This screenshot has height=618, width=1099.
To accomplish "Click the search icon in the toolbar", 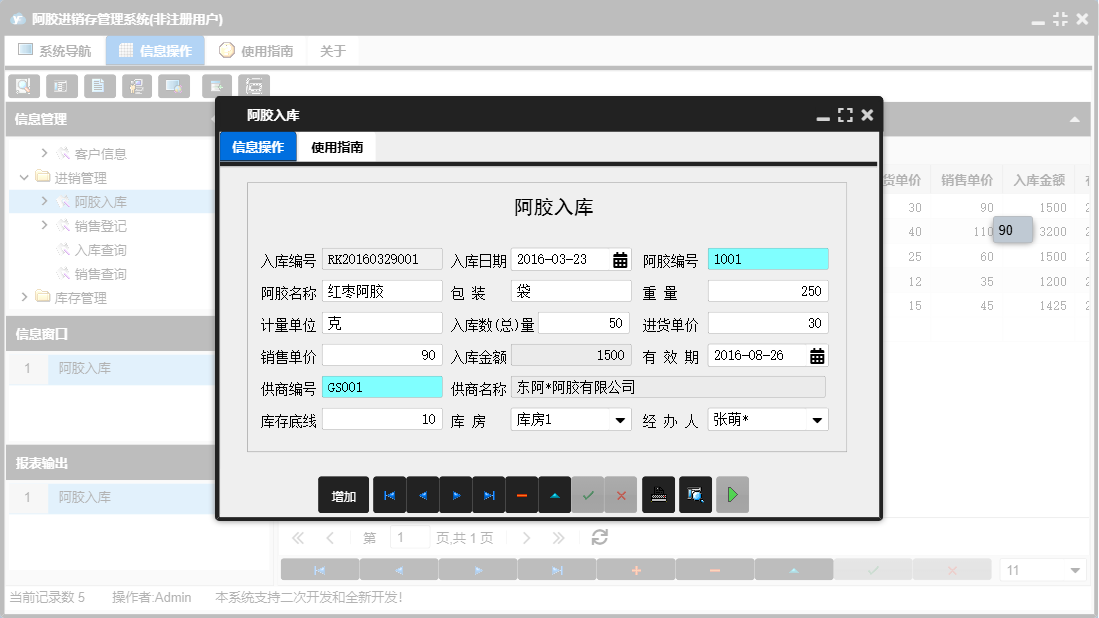I will pyautogui.click(x=23, y=86).
